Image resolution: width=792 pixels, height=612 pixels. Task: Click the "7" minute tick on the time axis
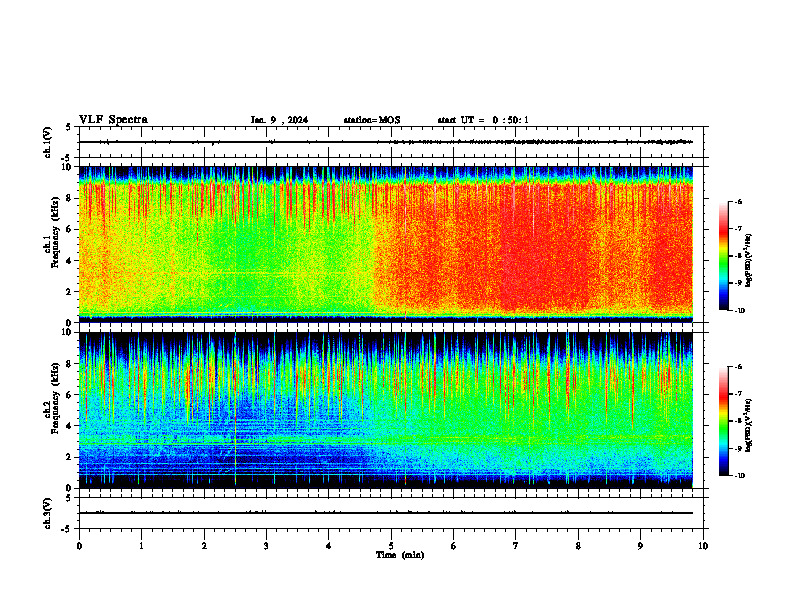(x=516, y=546)
